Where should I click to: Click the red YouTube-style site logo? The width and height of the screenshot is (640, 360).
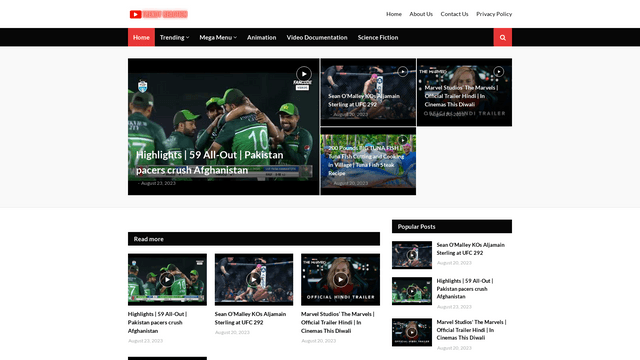pyautogui.click(x=159, y=14)
